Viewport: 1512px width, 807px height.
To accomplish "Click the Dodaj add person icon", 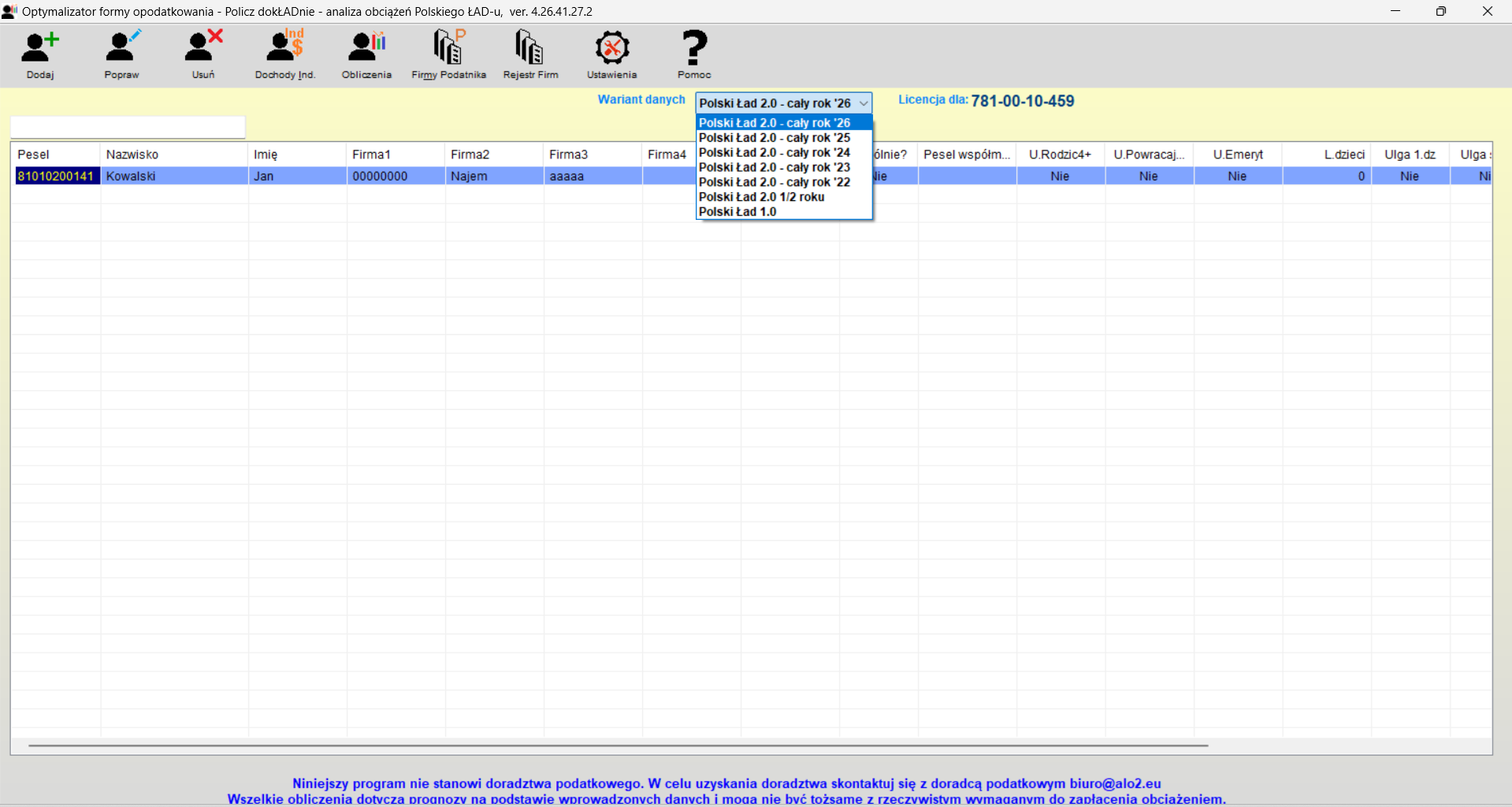I will pyautogui.click(x=40, y=49).
